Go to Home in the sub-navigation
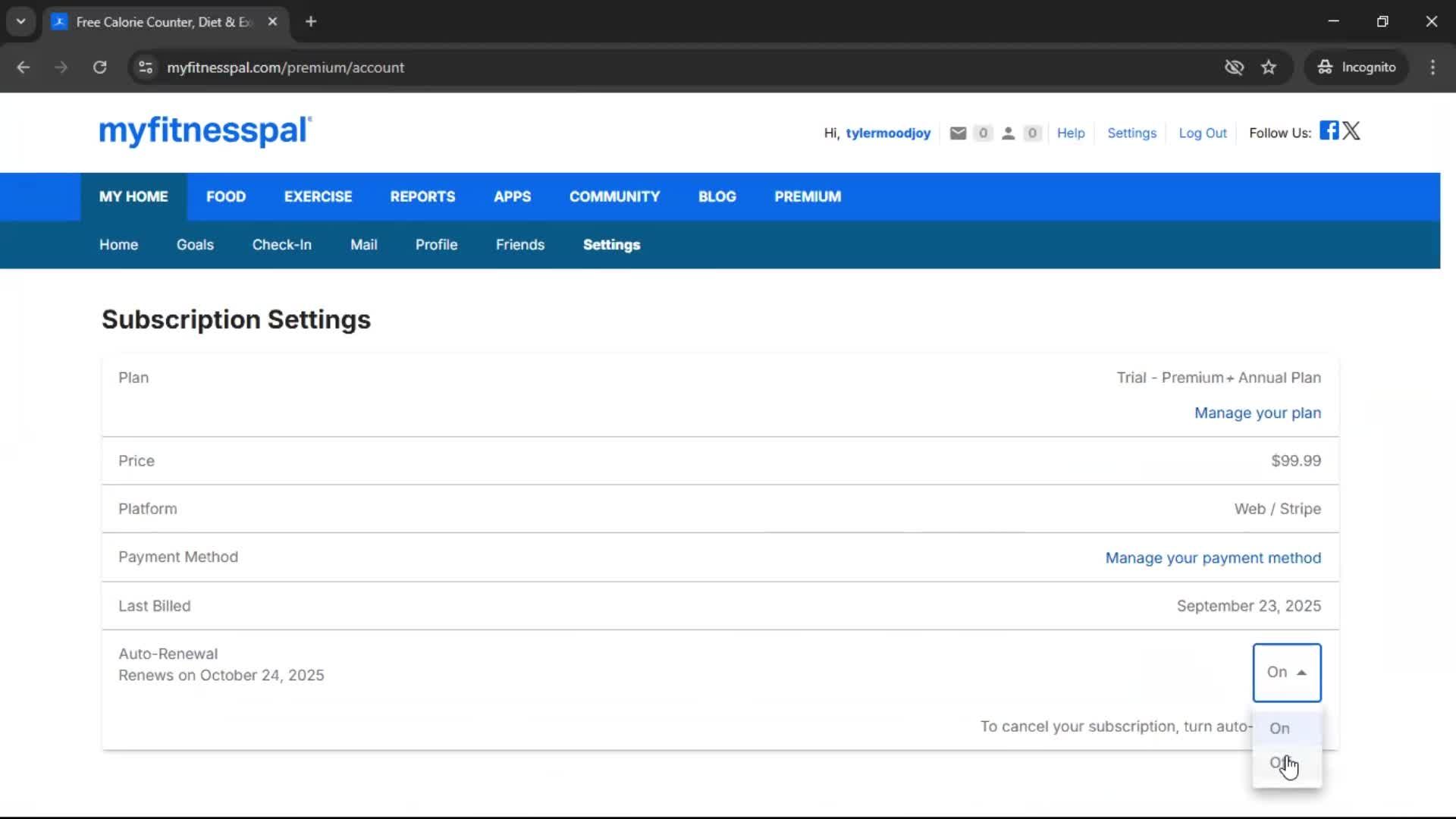1456x819 pixels. (x=118, y=245)
